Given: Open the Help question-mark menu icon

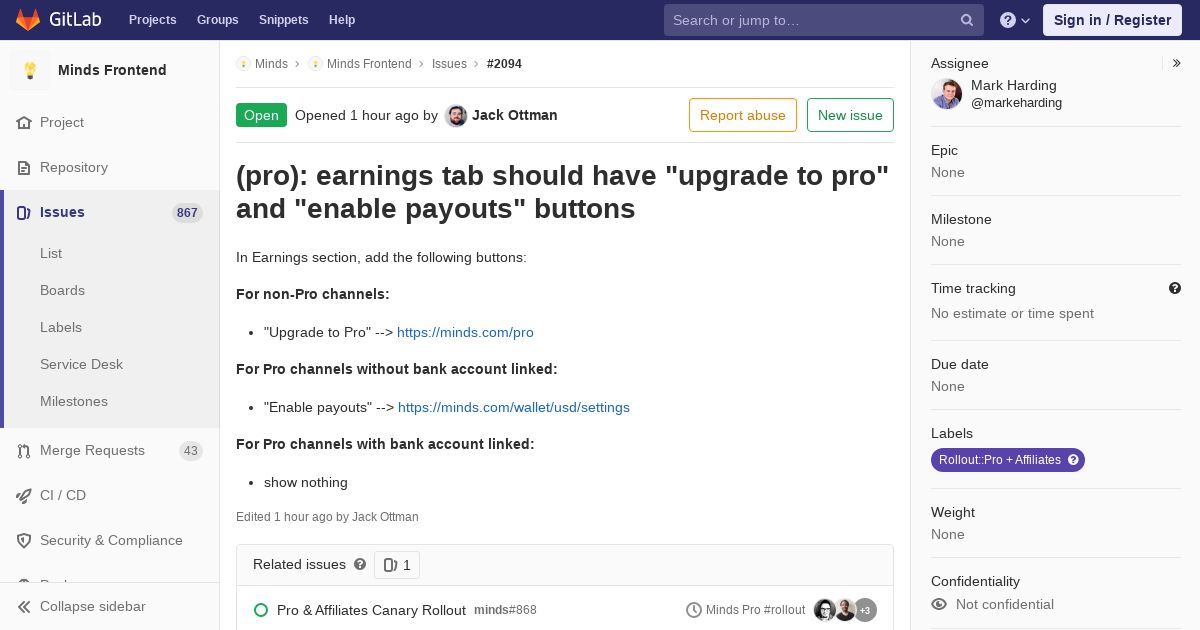Looking at the screenshot, I should (x=1008, y=20).
